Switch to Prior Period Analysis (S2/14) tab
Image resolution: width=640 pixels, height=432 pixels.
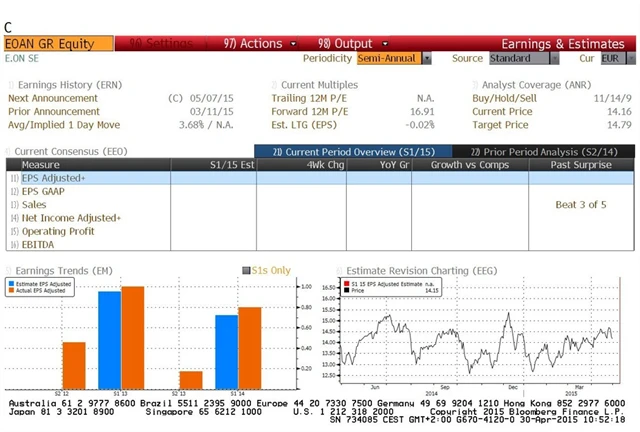click(544, 151)
